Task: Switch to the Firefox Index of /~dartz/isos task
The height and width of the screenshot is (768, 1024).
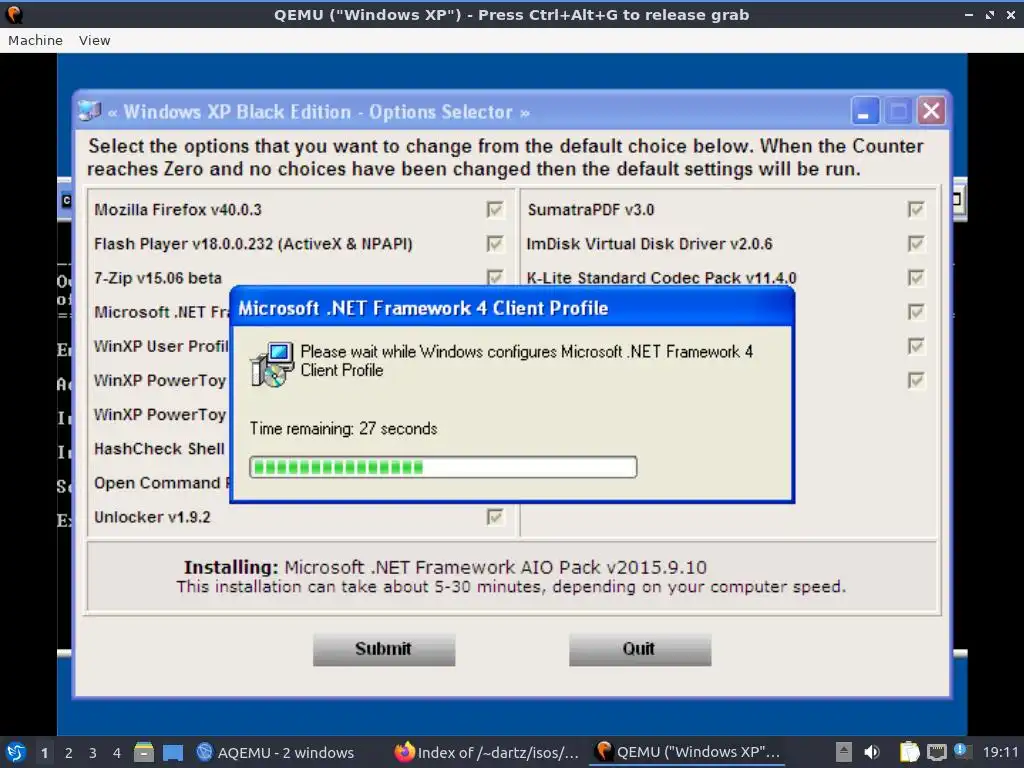Action: coord(487,753)
